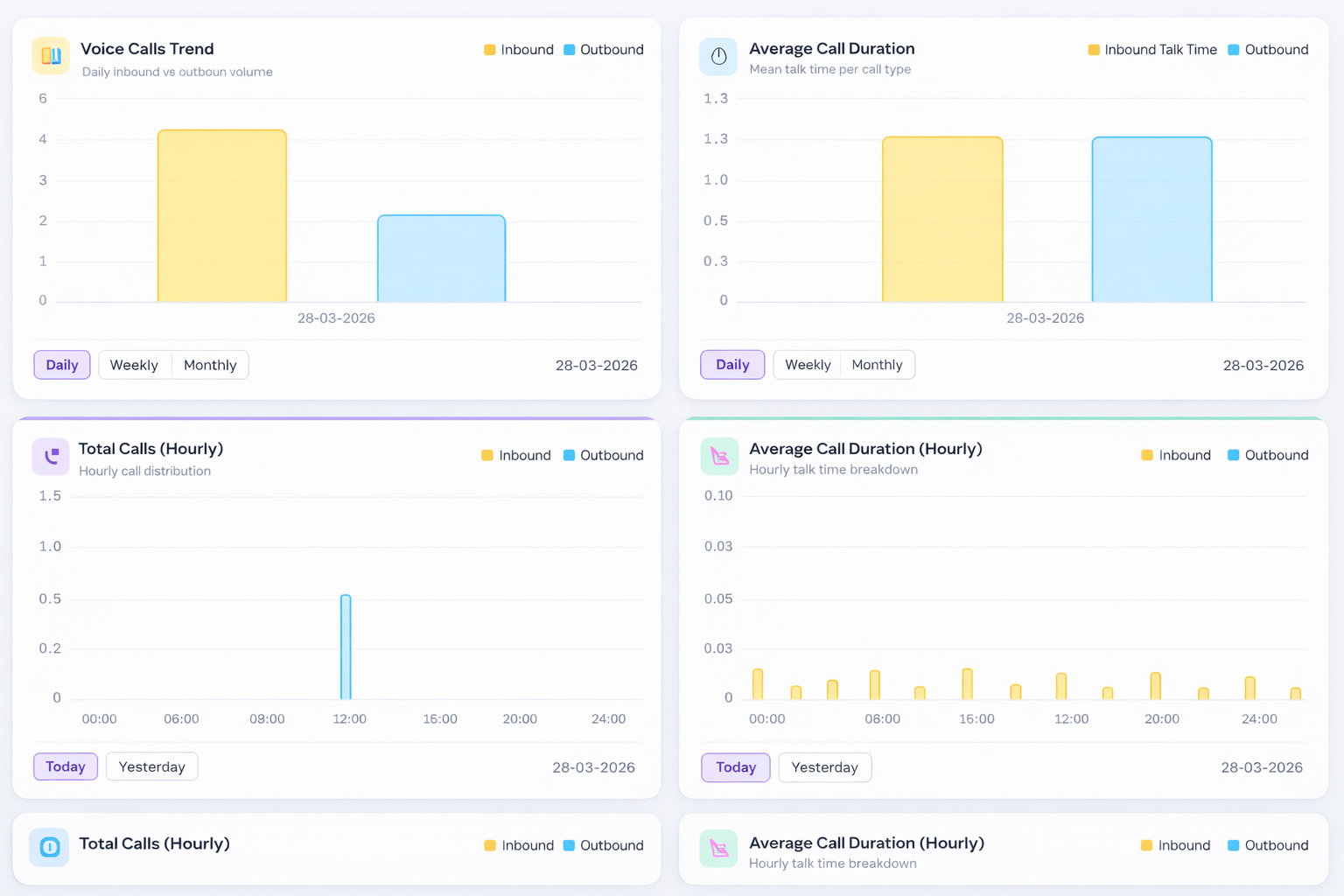
Task: Select the Daily tab on Average Call Duration
Action: (x=731, y=364)
